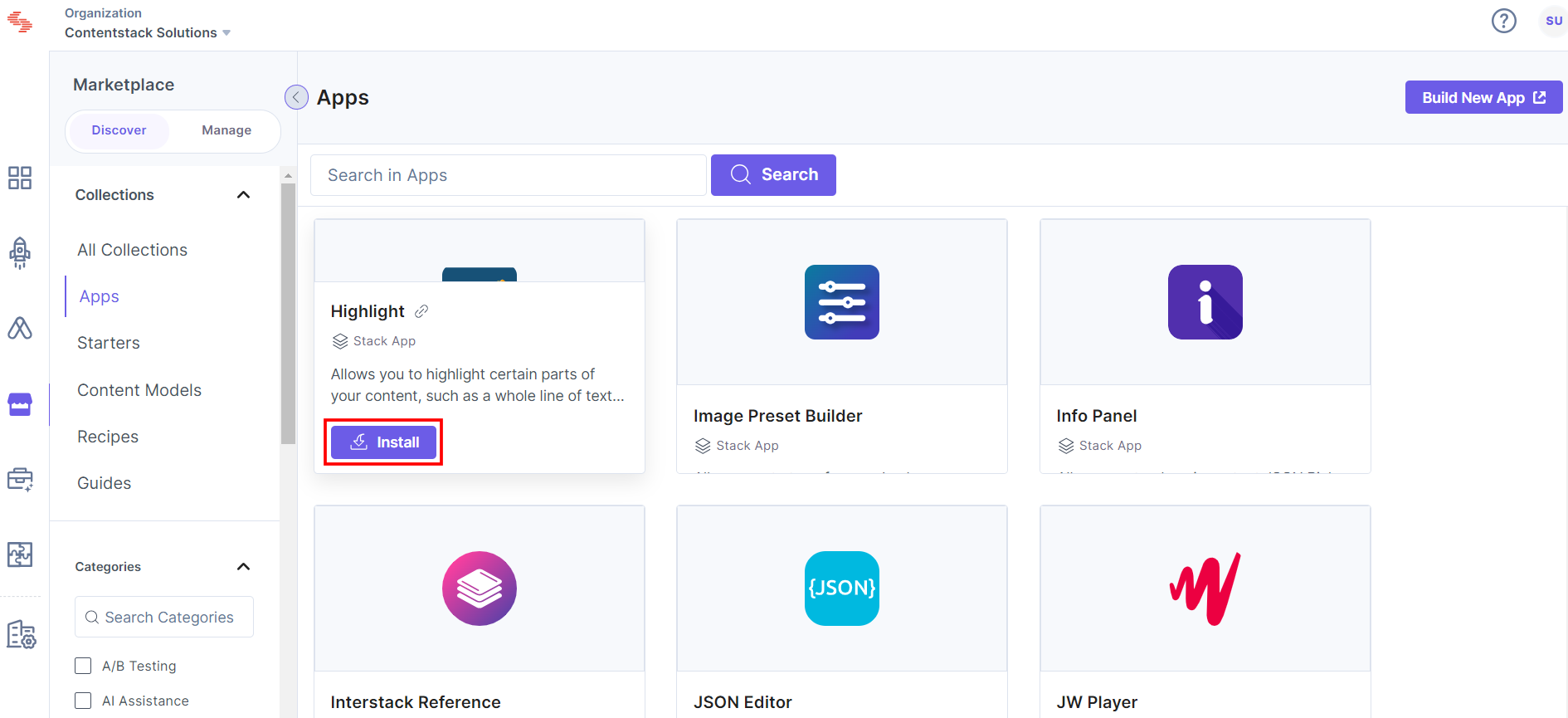Viewport: 1568px width, 718px height.
Task: Collapse the Categories section chevron
Action: [243, 567]
